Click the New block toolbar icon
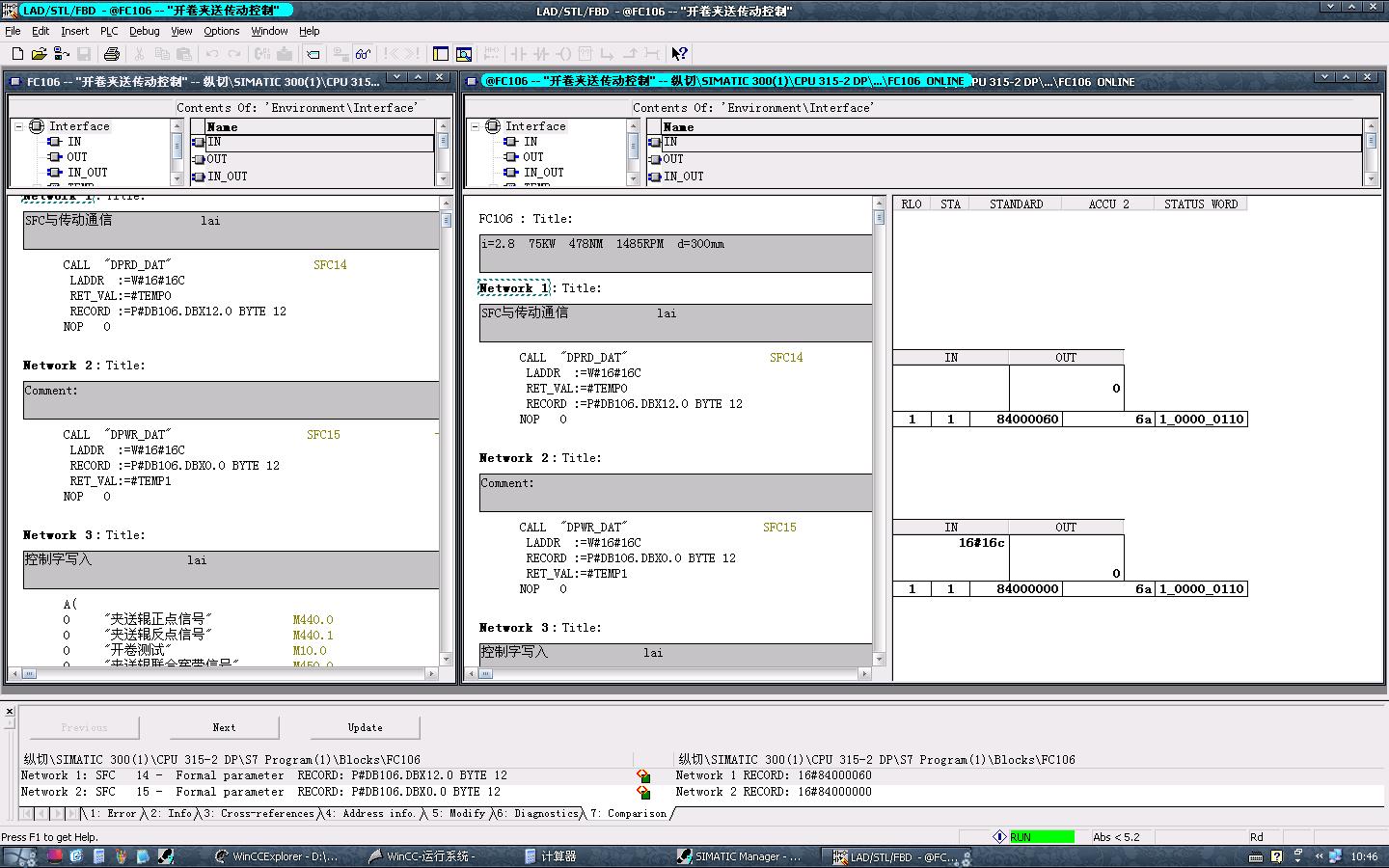The image size is (1389, 868). point(17,54)
